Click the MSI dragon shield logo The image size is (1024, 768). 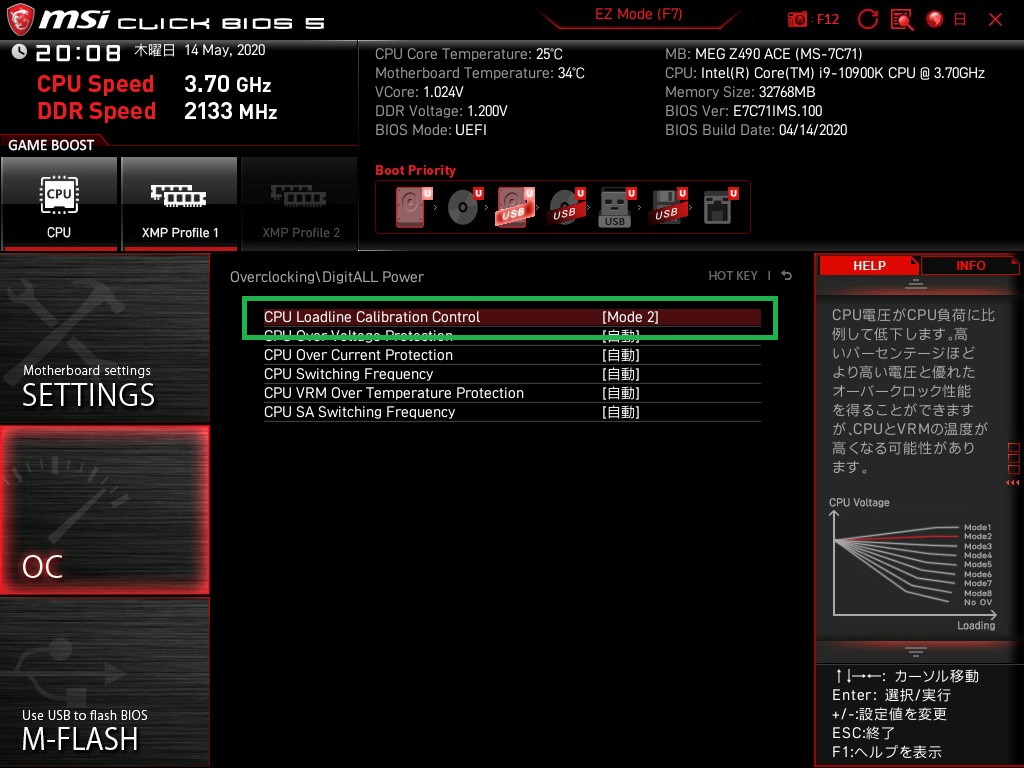(x=20, y=19)
